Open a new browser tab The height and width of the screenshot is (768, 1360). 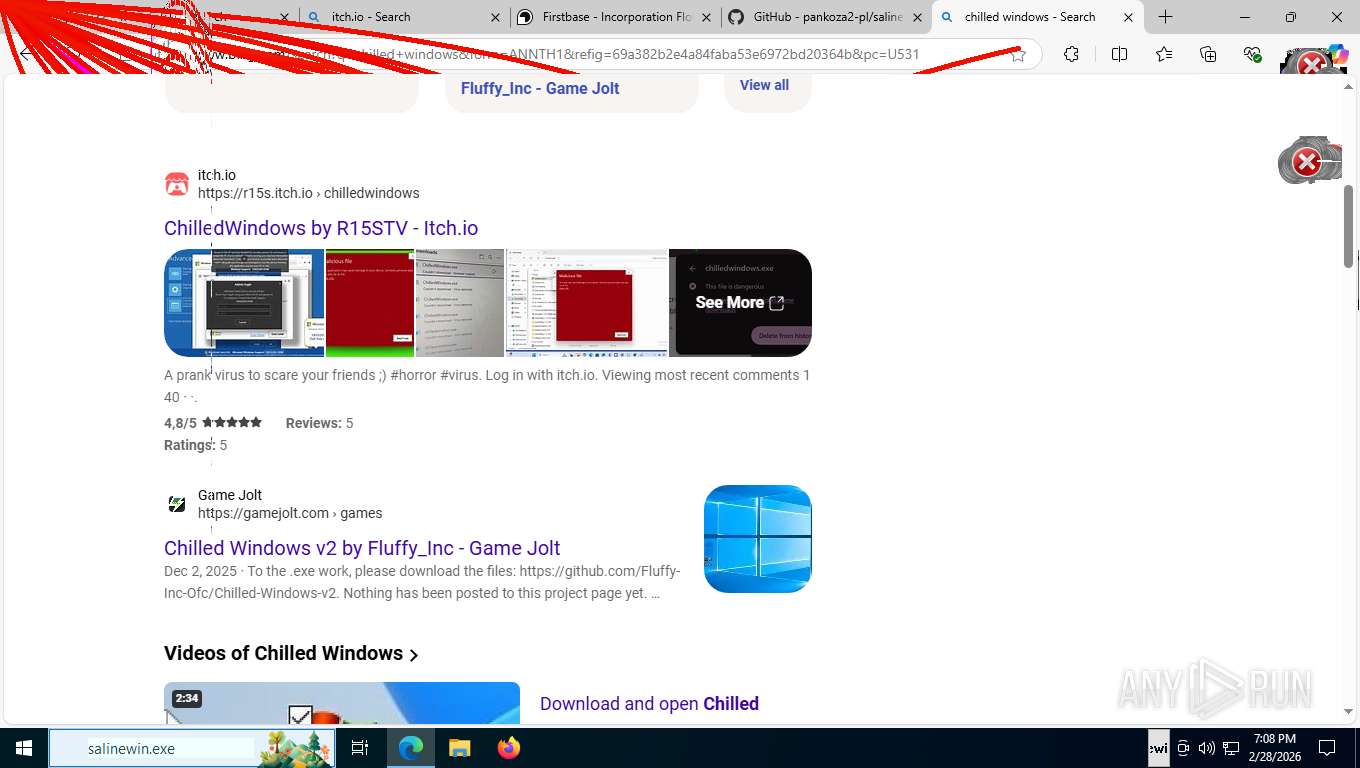[1165, 17]
